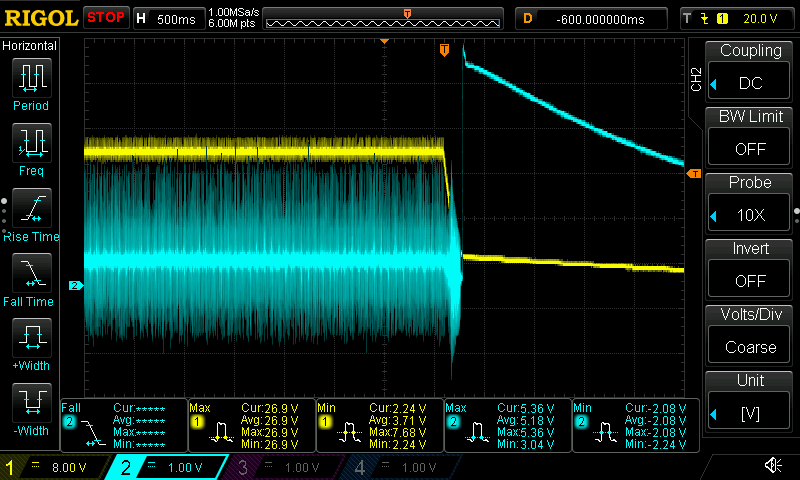Select channel 2 tab at 1.00 V
Viewport: 800px width, 480px height.
(166, 467)
